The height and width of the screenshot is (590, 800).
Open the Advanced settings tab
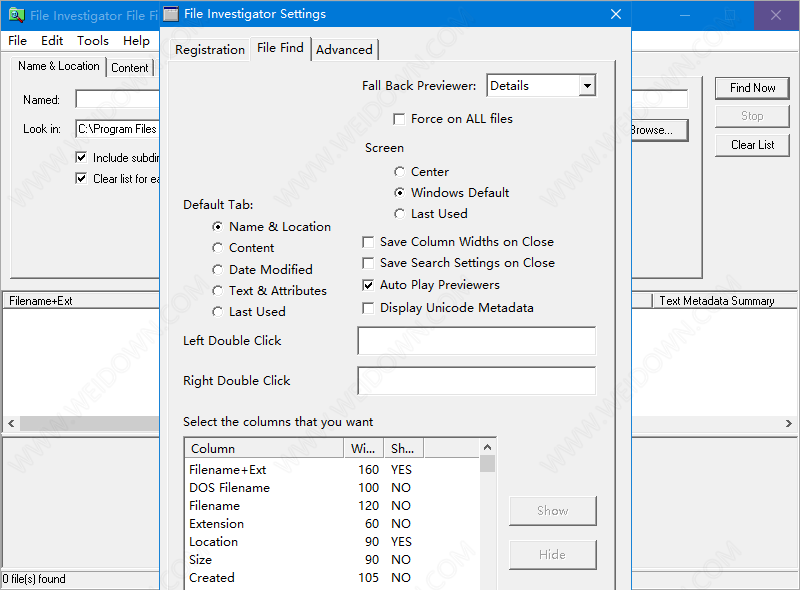[x=344, y=50]
